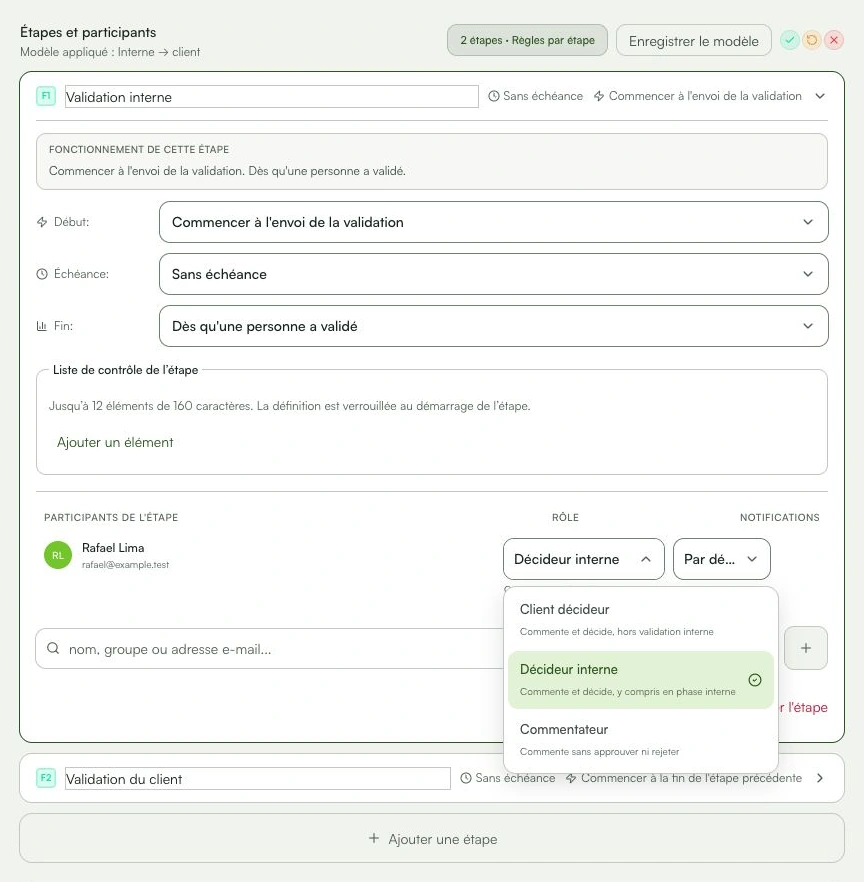864x882 pixels.
Task: Click the 2 étapes · Règles par étape button
Action: coord(527,40)
